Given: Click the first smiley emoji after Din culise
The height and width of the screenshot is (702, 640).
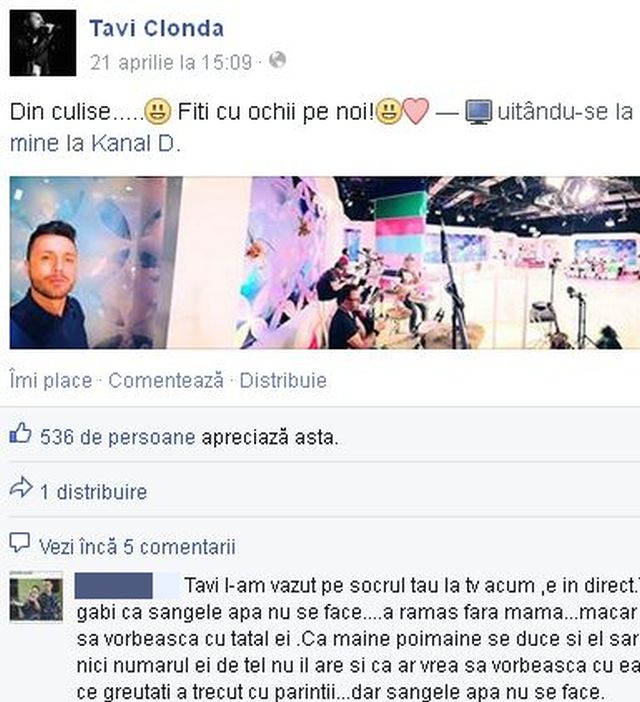Looking at the screenshot, I should tap(158, 111).
